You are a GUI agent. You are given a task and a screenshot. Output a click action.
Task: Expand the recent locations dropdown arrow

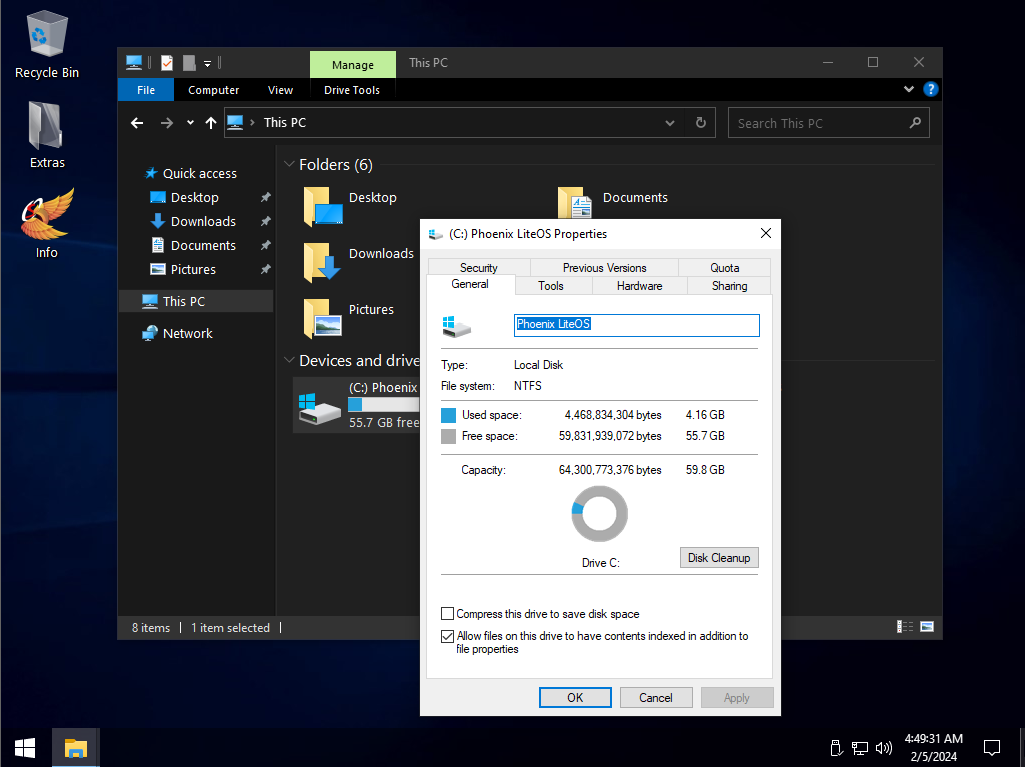pos(190,123)
